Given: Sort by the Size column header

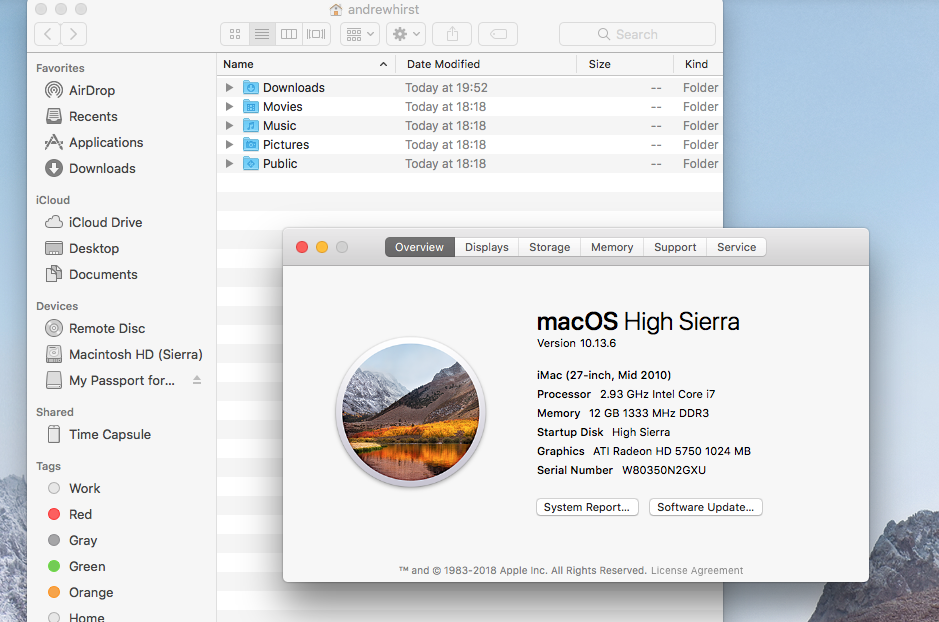Looking at the screenshot, I should pyautogui.click(x=625, y=64).
